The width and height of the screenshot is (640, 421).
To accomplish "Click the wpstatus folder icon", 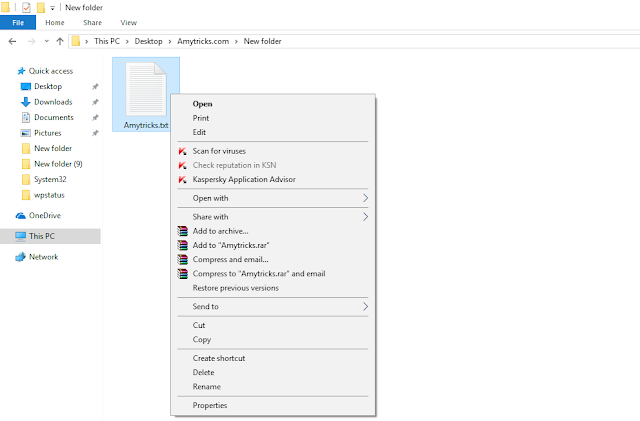I will [26, 195].
